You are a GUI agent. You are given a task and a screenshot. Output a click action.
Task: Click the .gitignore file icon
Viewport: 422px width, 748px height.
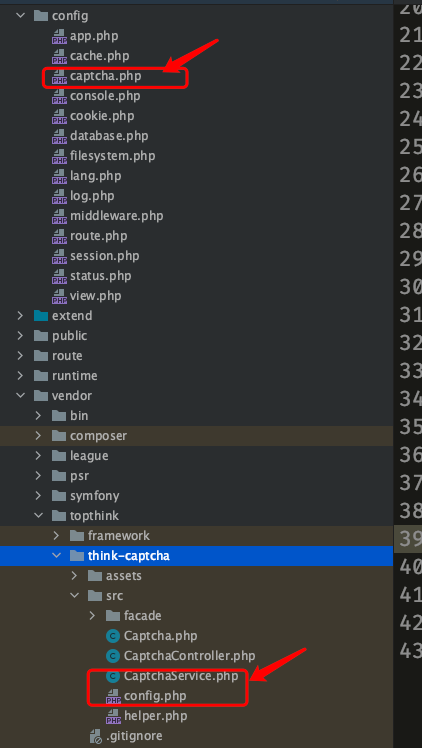[95, 736]
